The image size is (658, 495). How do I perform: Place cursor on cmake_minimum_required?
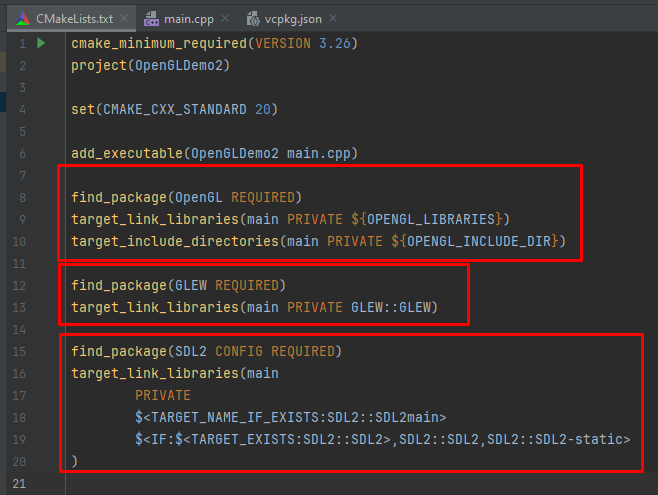[x=159, y=43]
